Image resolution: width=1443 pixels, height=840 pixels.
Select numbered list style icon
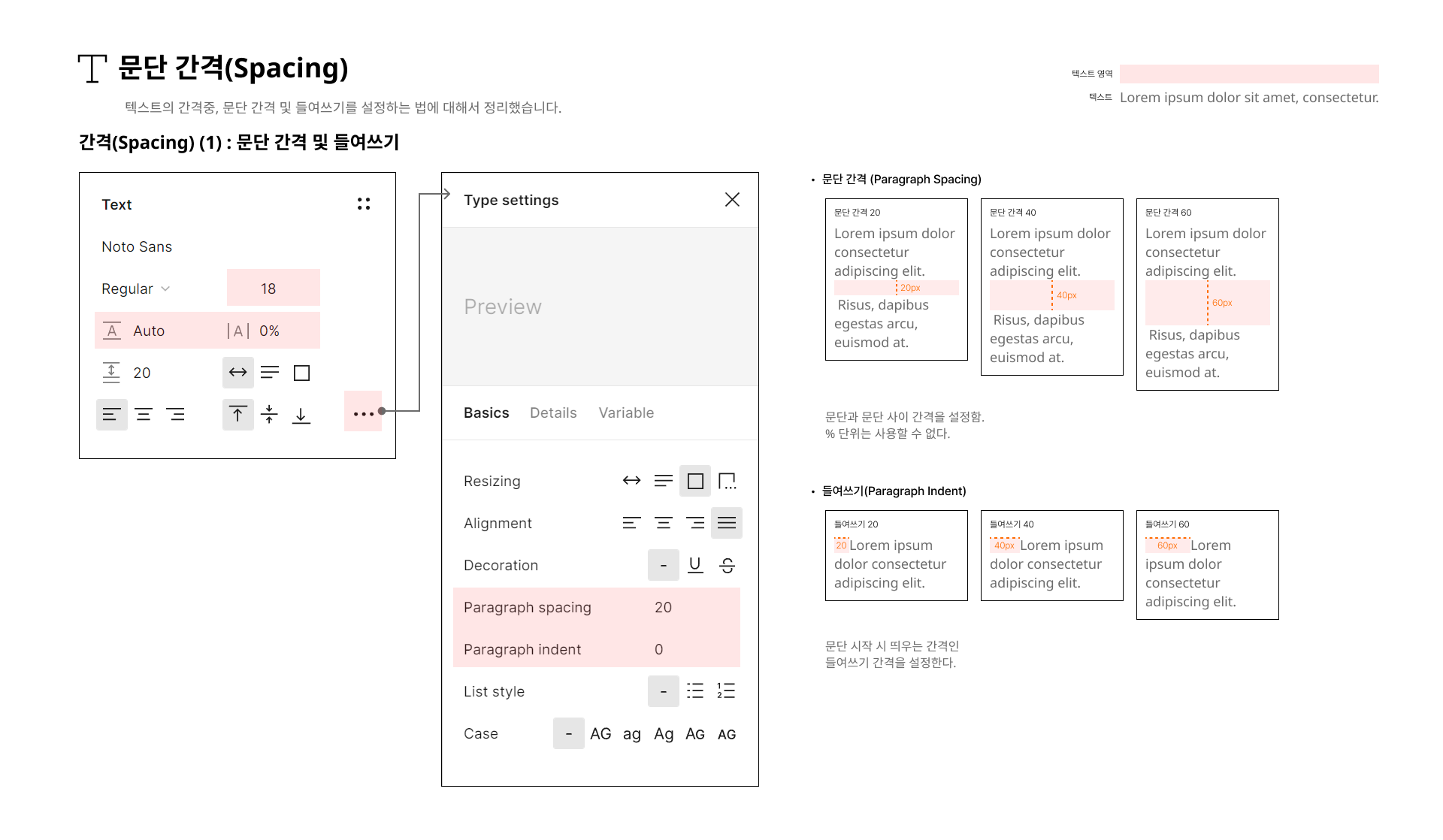[726, 691]
